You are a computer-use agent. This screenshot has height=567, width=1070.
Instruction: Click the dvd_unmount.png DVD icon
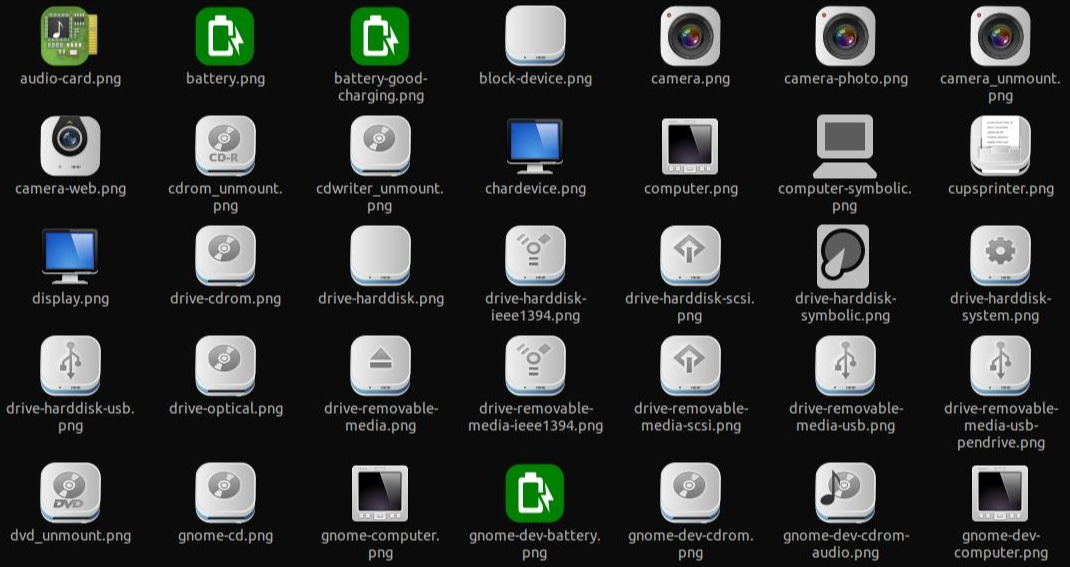tap(70, 493)
